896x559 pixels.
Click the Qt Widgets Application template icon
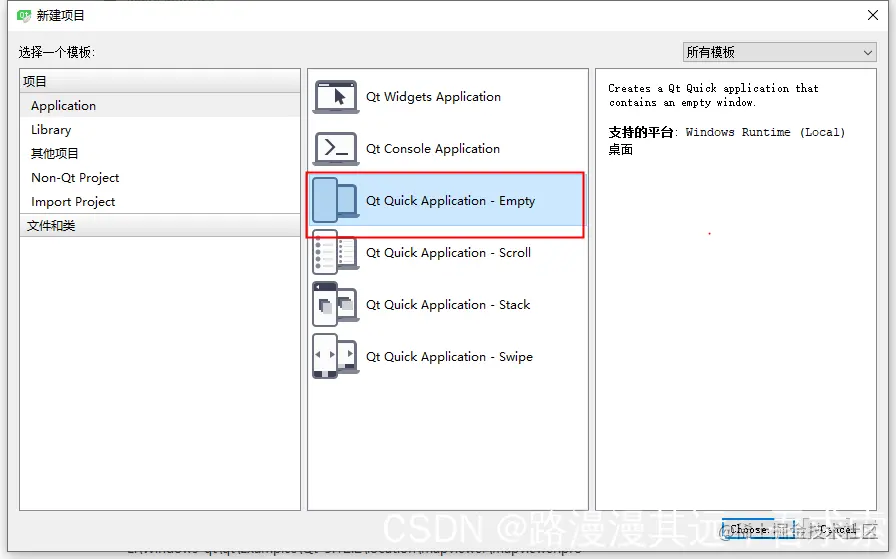tap(336, 97)
